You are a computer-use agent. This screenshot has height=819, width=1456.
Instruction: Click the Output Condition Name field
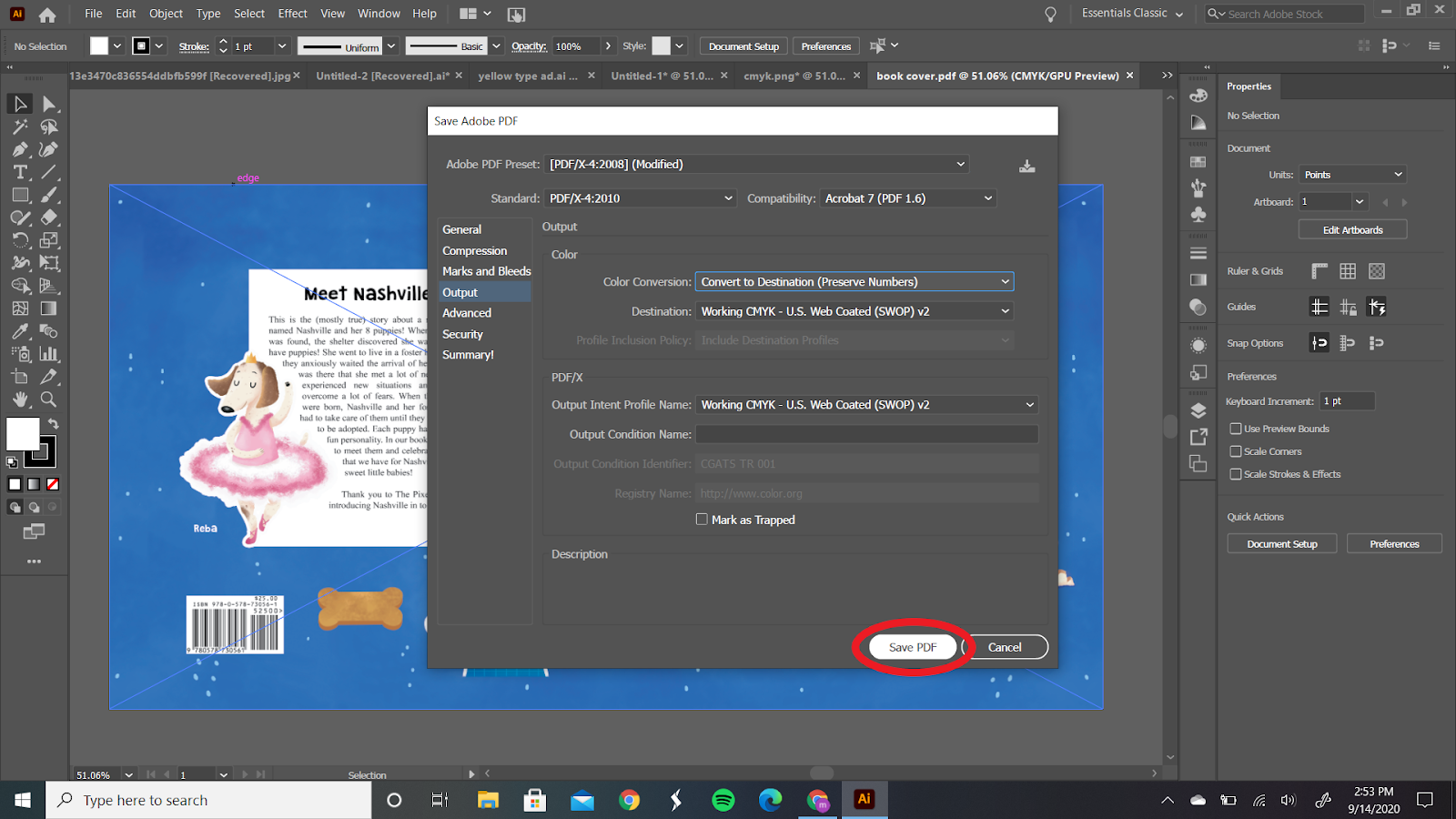(x=867, y=434)
